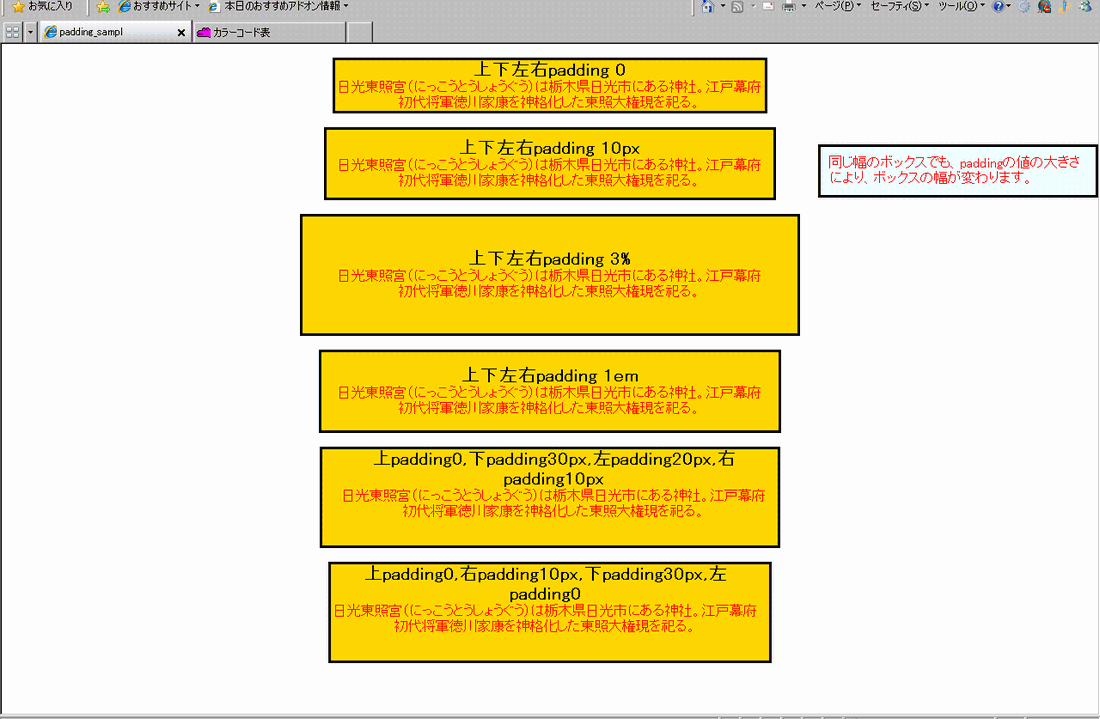The width and height of the screenshot is (1100, 719).
Task: Click the 上下左右padding 1em heading
Action: [x=549, y=376]
